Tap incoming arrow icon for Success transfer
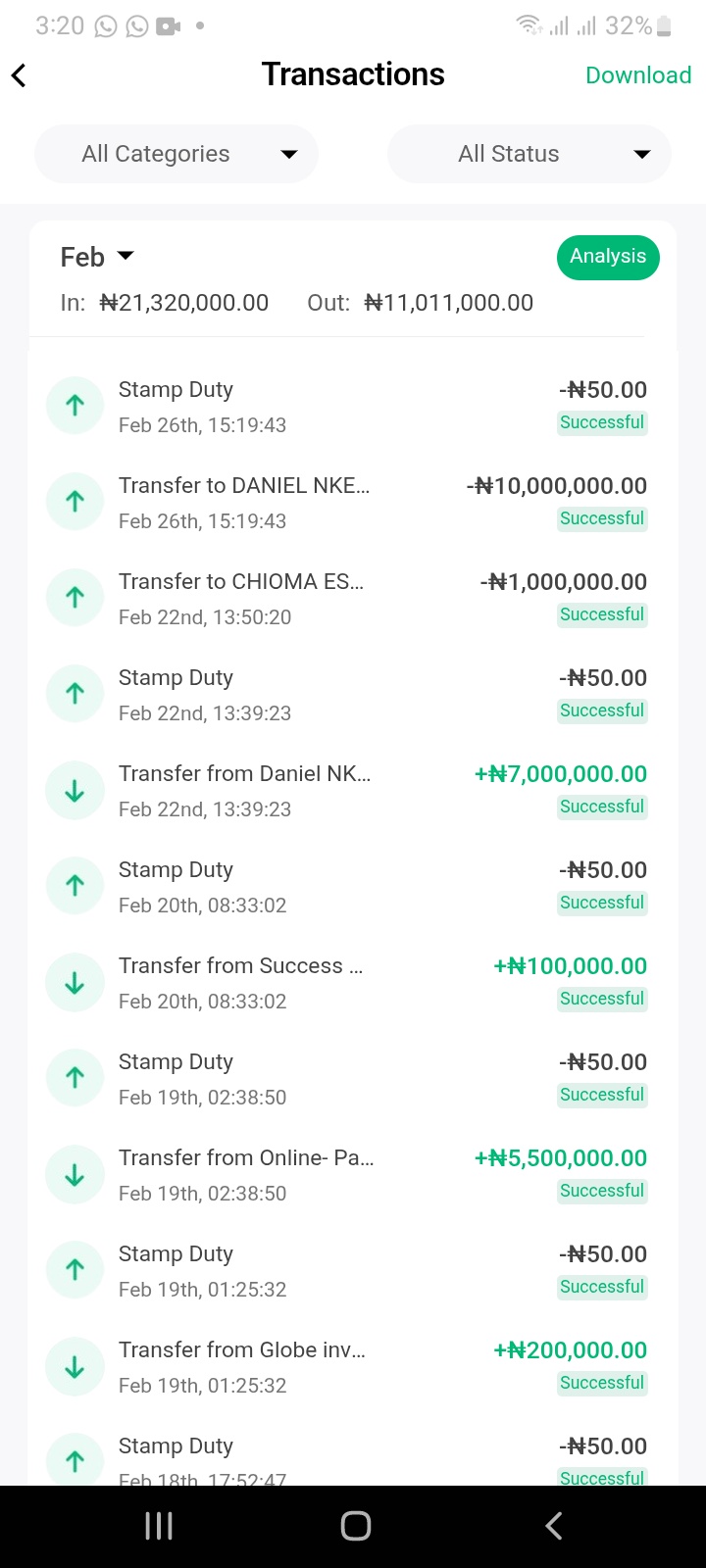The image size is (706, 1568). pos(75,982)
